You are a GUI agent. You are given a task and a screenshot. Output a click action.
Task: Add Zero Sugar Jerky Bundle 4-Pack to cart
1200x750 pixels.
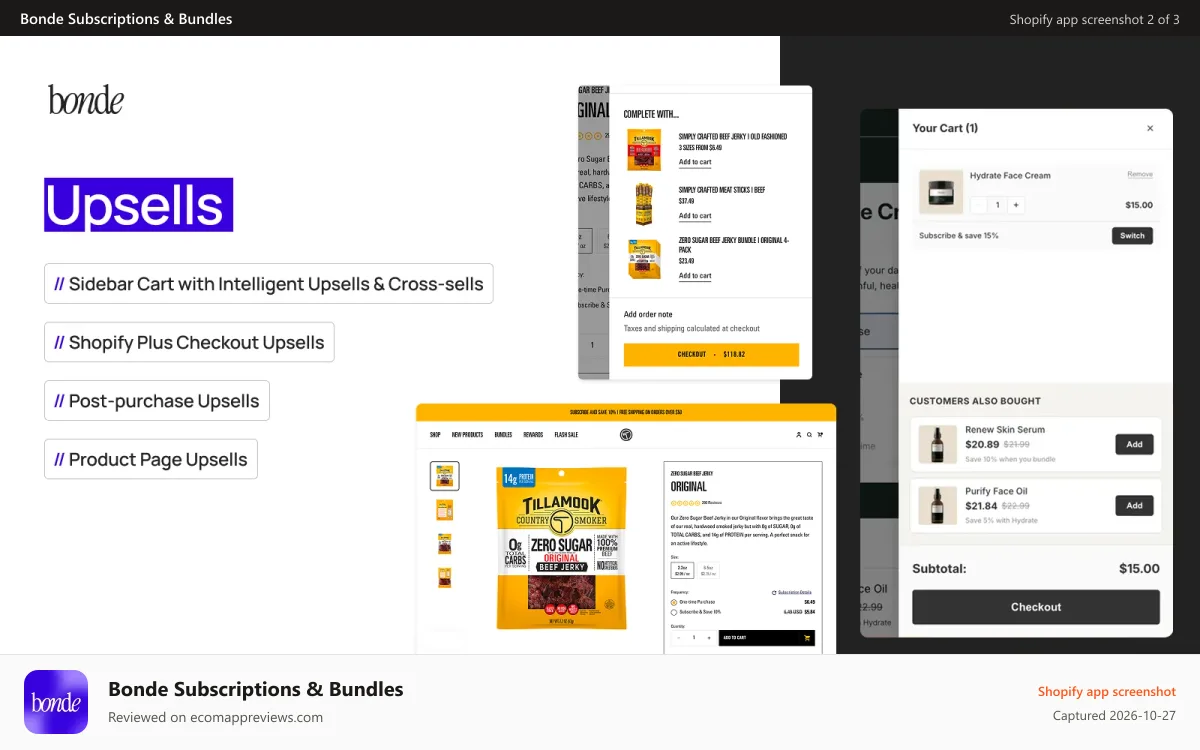point(695,276)
